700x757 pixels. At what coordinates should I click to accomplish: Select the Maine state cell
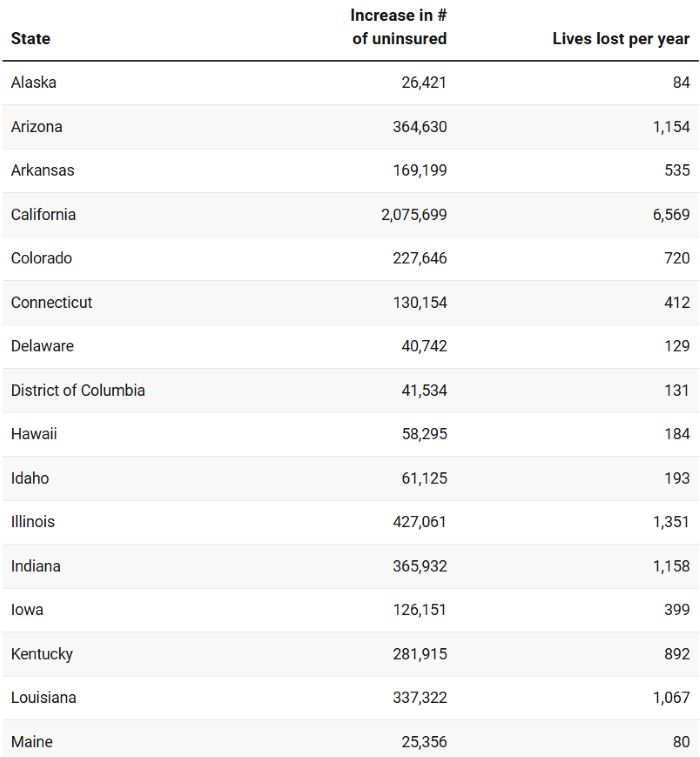click(32, 742)
